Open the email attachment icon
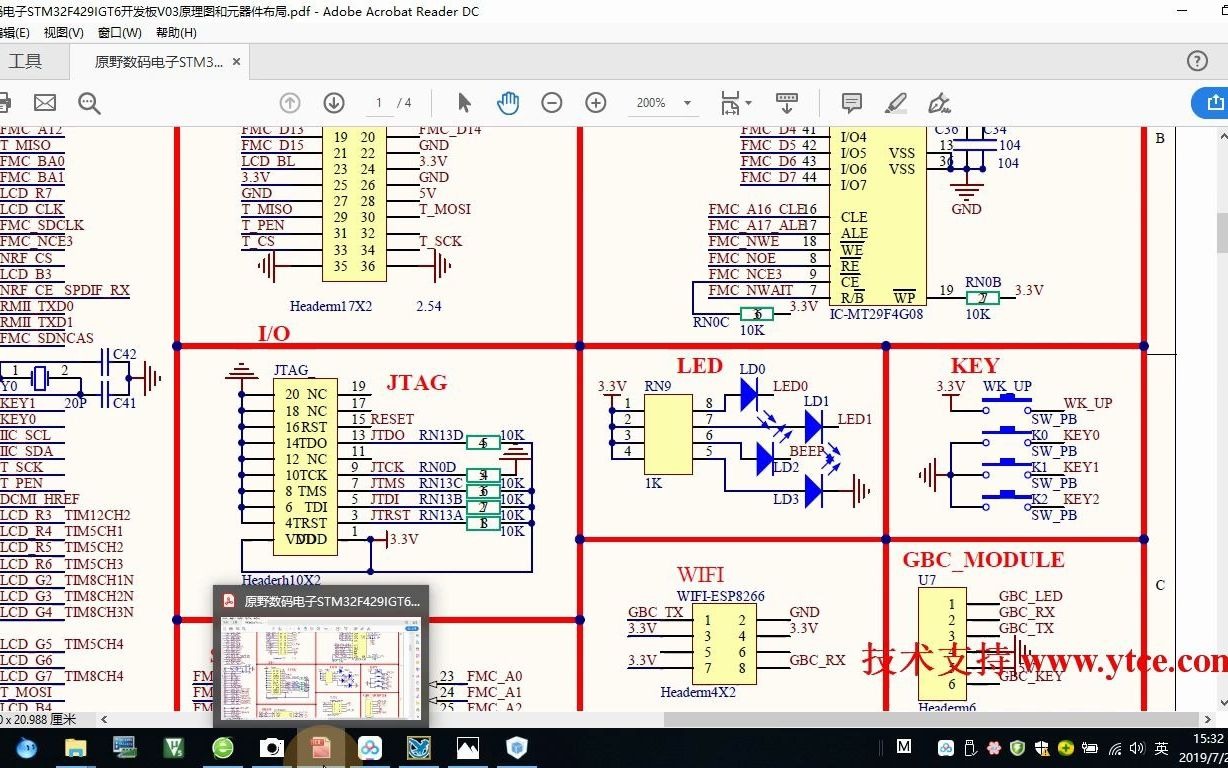 pos(45,103)
